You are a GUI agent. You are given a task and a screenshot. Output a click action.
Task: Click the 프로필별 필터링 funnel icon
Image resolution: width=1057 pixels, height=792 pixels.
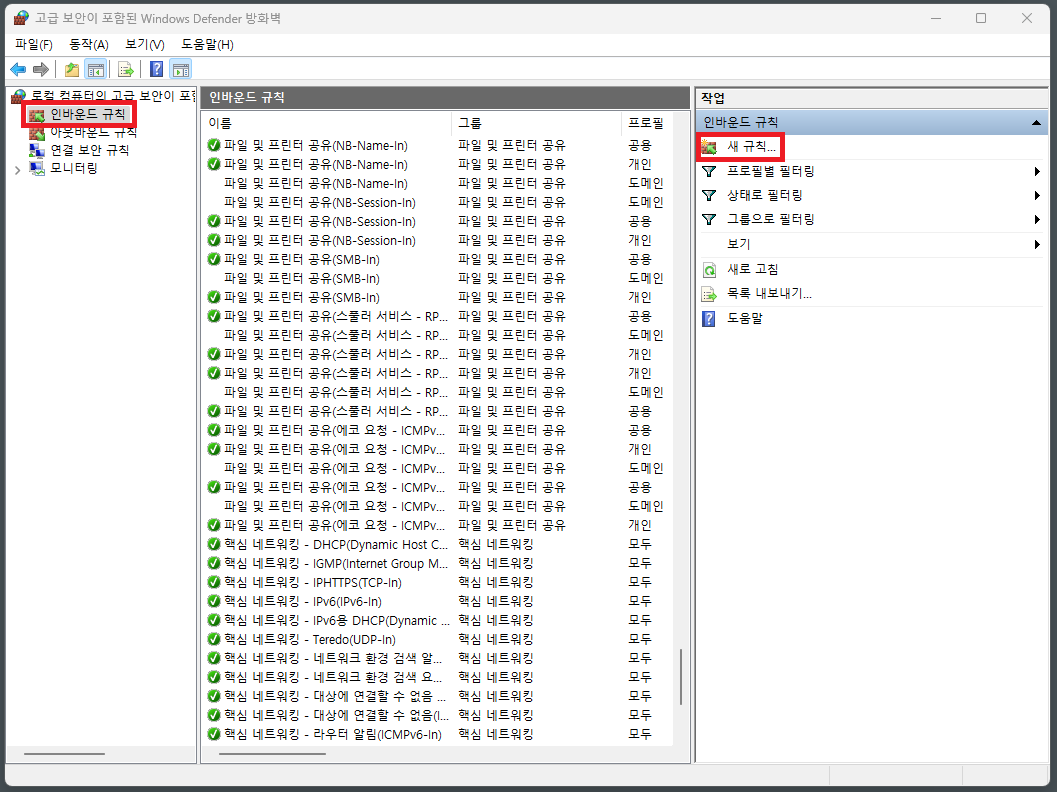coord(709,171)
